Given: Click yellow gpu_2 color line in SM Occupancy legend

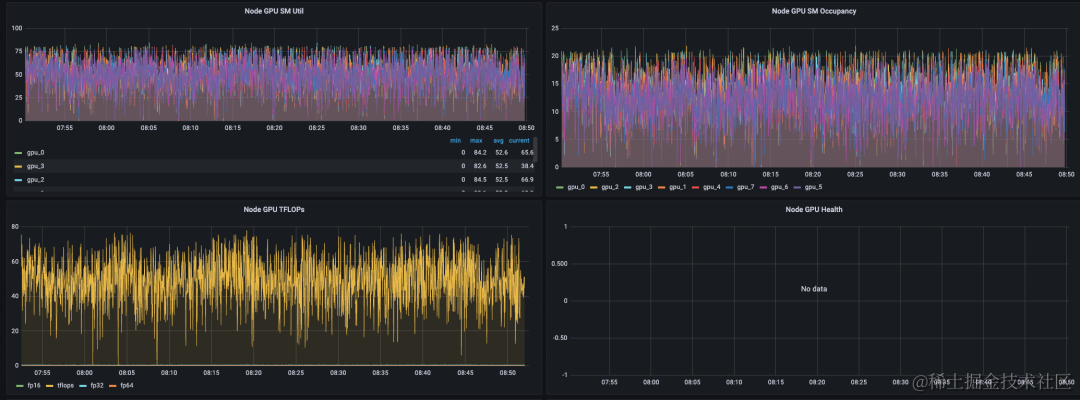Looking at the screenshot, I should pyautogui.click(x=593, y=187).
